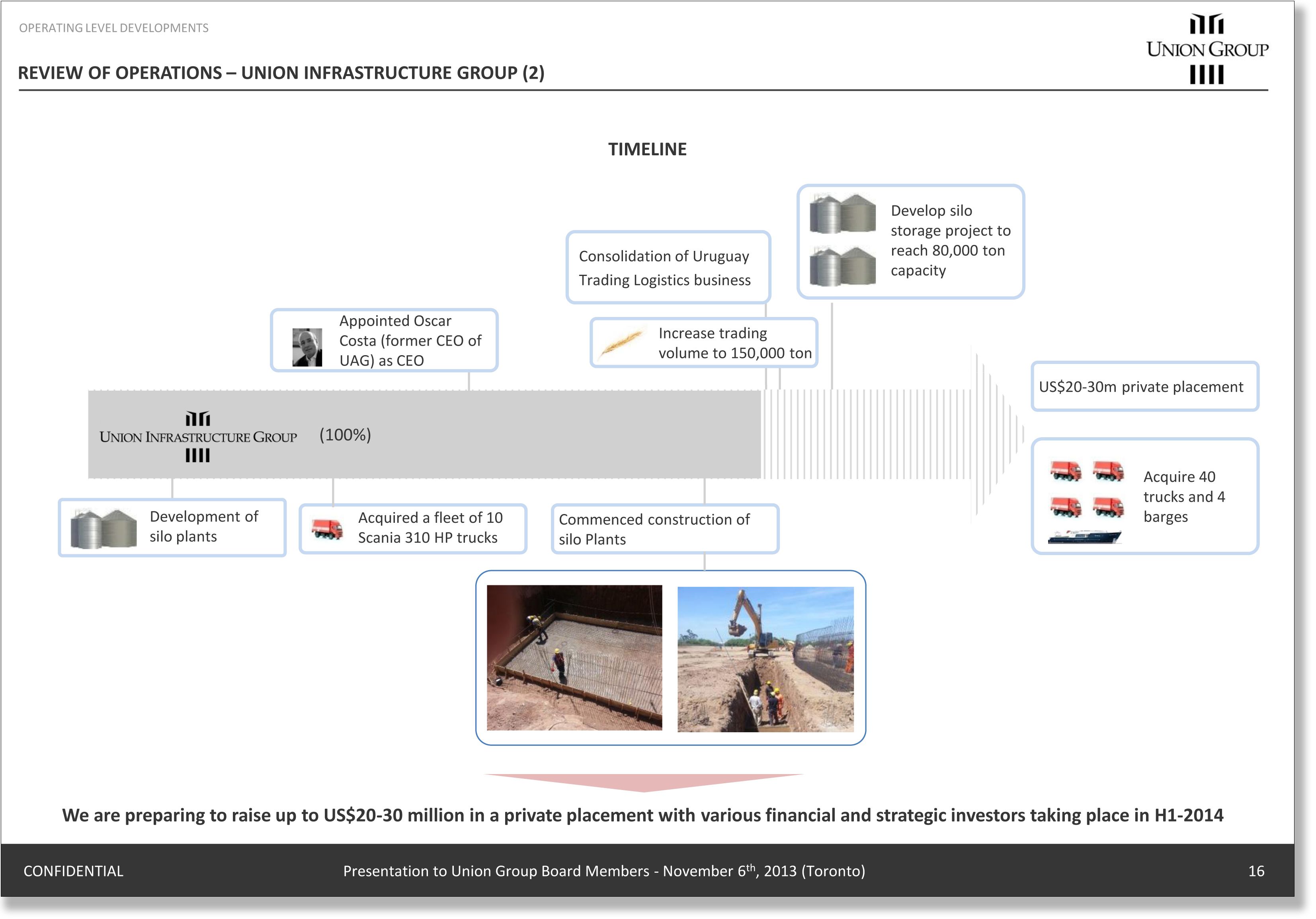Click the upper silo pair in Develop silo box

tap(843, 213)
